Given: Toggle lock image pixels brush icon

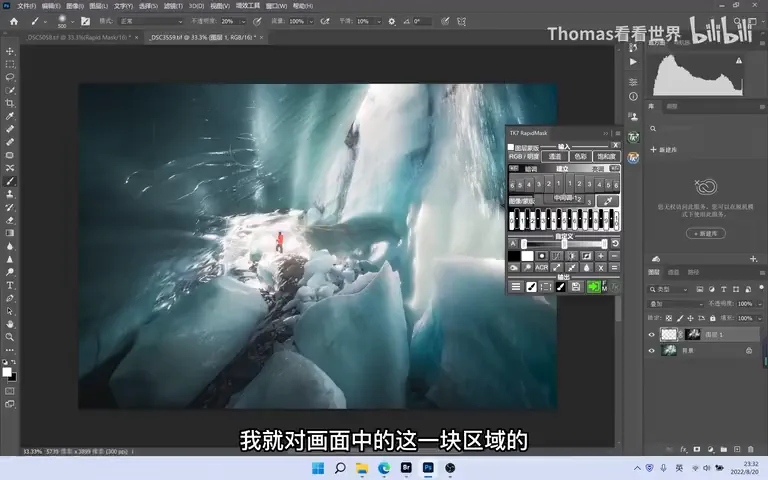Looking at the screenshot, I should (680, 318).
